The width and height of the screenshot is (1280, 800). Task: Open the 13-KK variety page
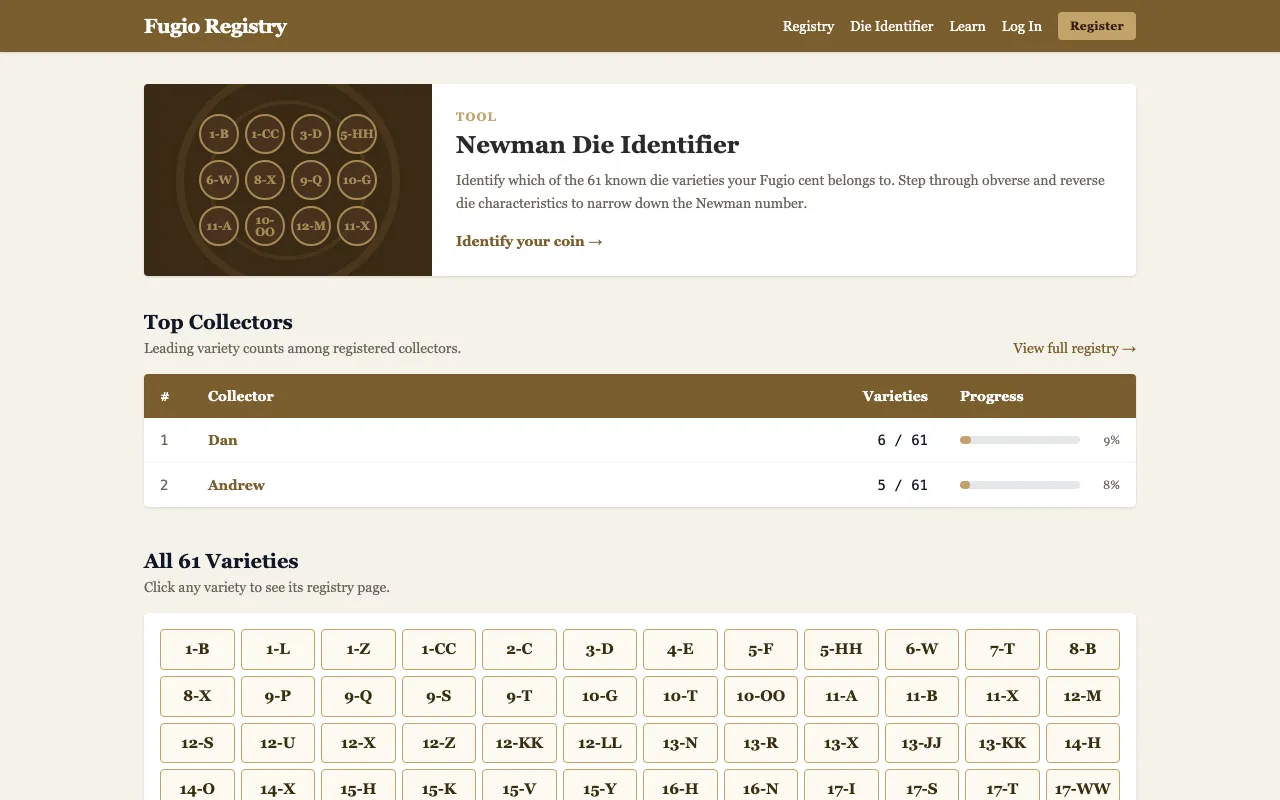pos(1002,743)
